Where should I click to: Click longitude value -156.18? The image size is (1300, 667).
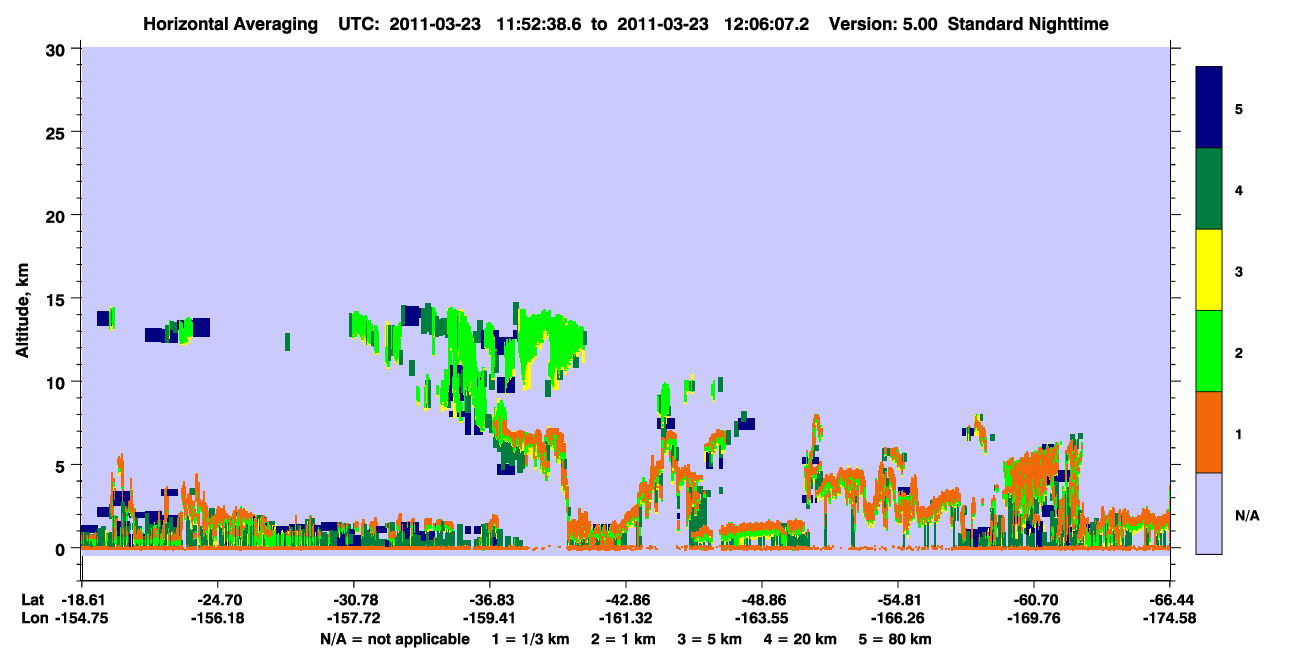pos(217,618)
